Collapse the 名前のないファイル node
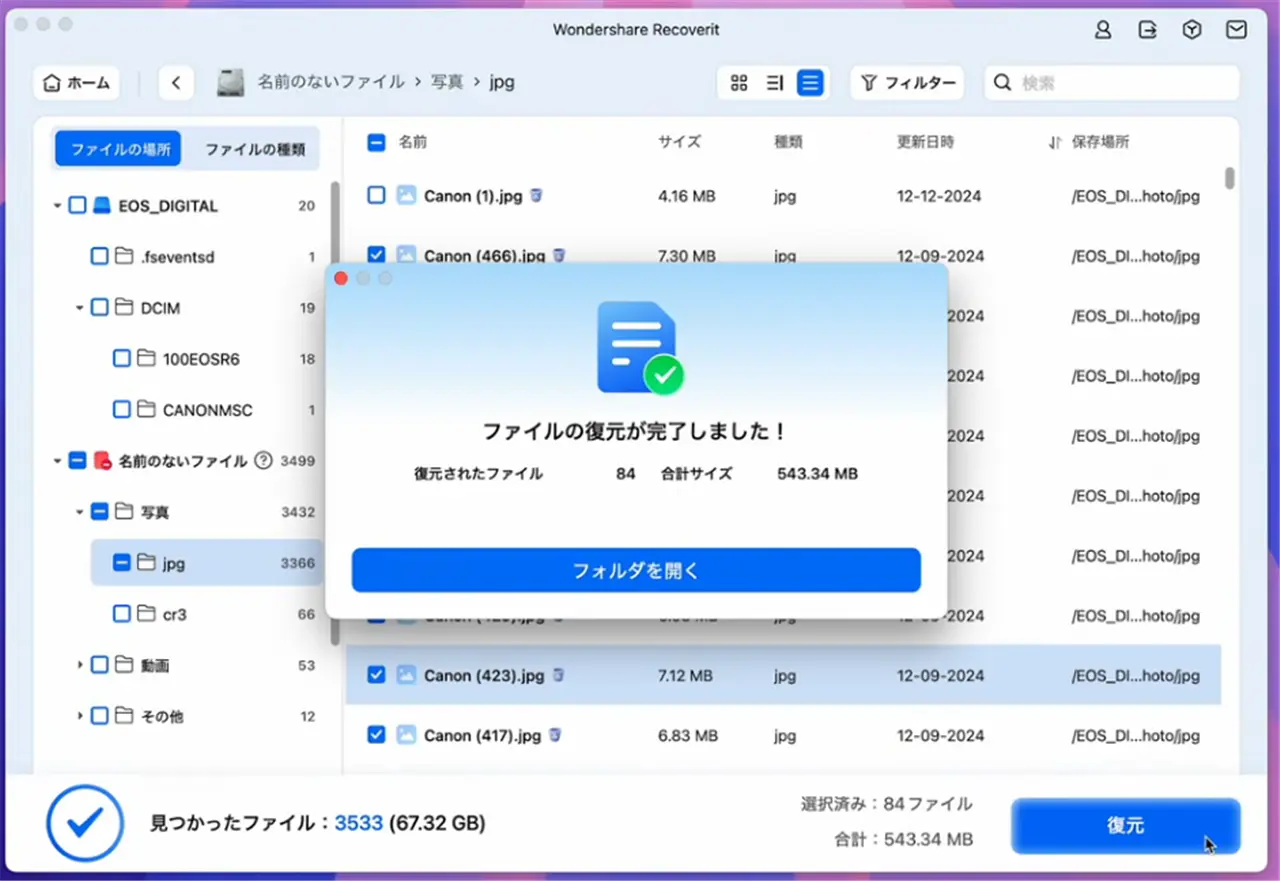The width and height of the screenshot is (1280, 881). tap(57, 461)
